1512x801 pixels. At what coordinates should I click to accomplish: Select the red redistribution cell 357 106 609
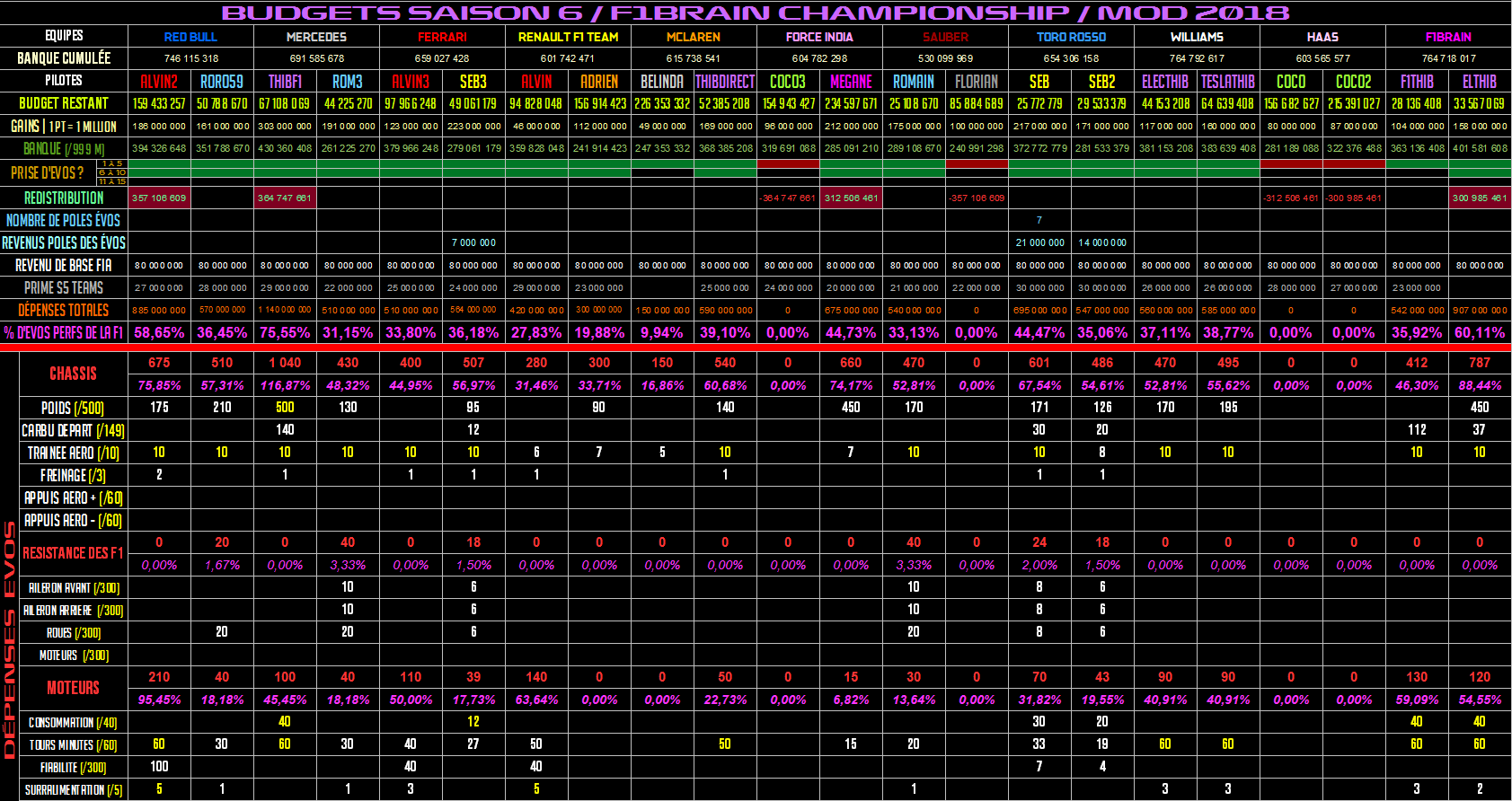pyautogui.click(x=159, y=198)
